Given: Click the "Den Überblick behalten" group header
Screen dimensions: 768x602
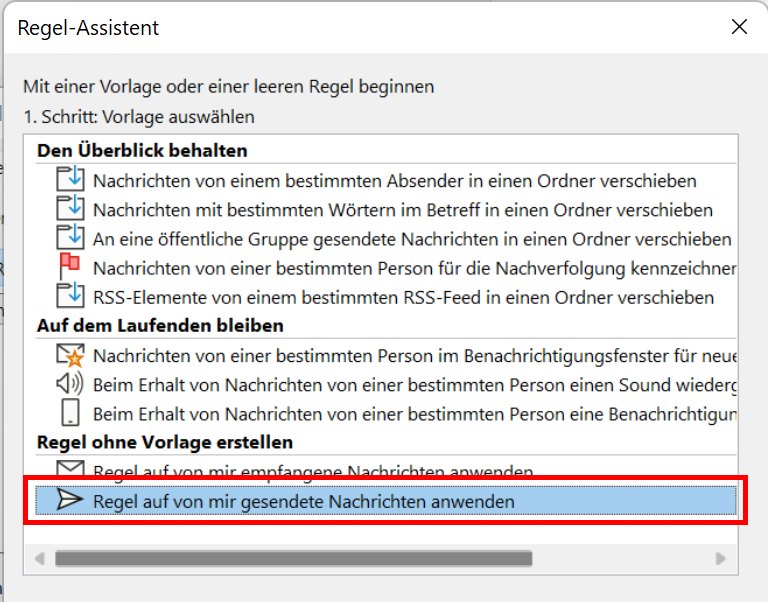Looking at the screenshot, I should tap(142, 150).
